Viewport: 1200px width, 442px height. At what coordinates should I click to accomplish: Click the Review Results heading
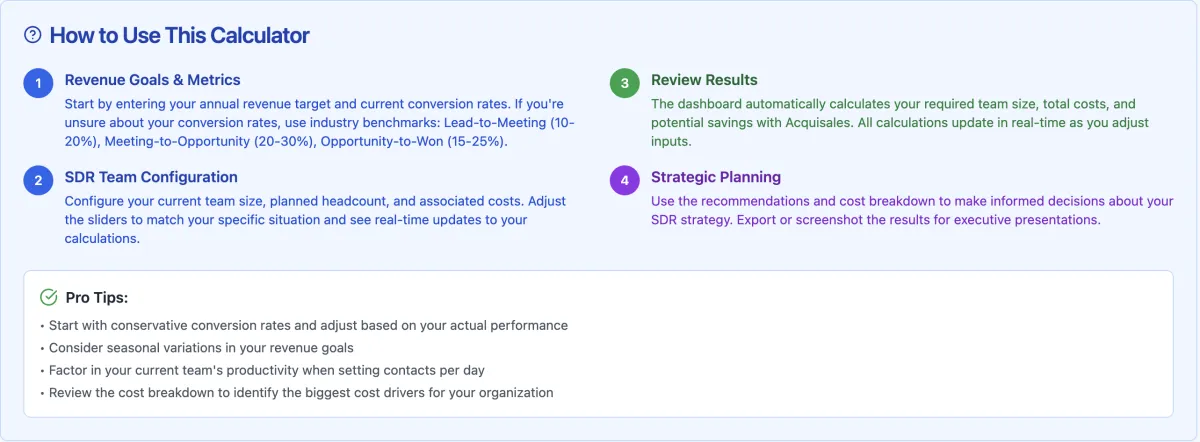point(704,80)
